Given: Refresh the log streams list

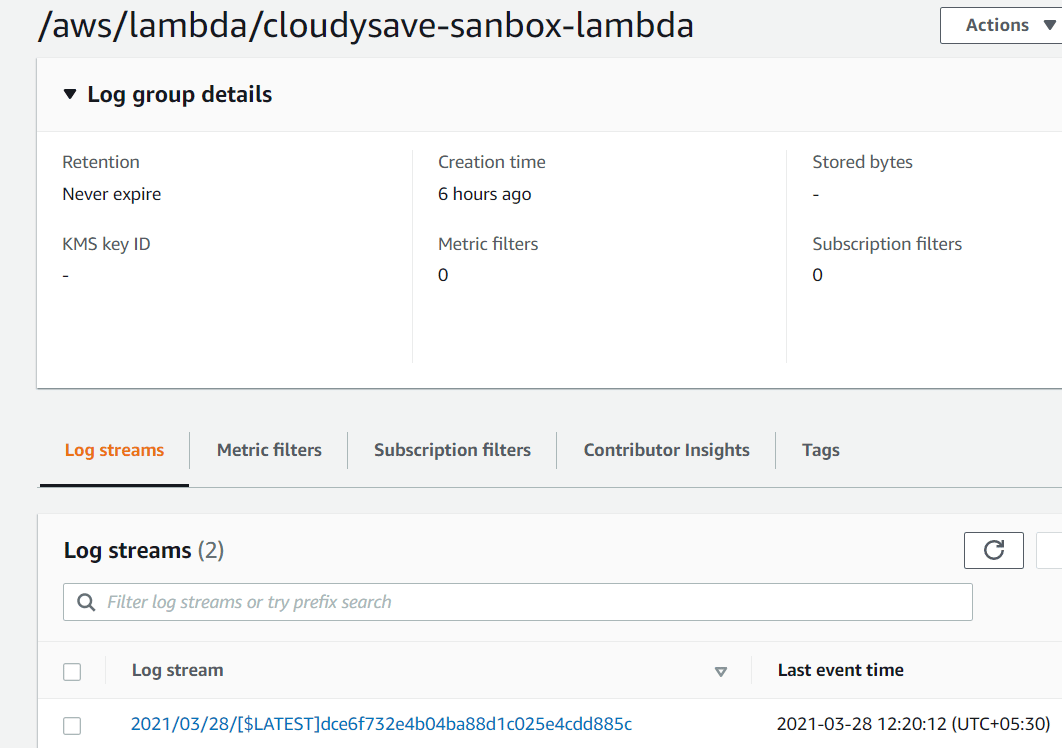Looking at the screenshot, I should click(994, 550).
